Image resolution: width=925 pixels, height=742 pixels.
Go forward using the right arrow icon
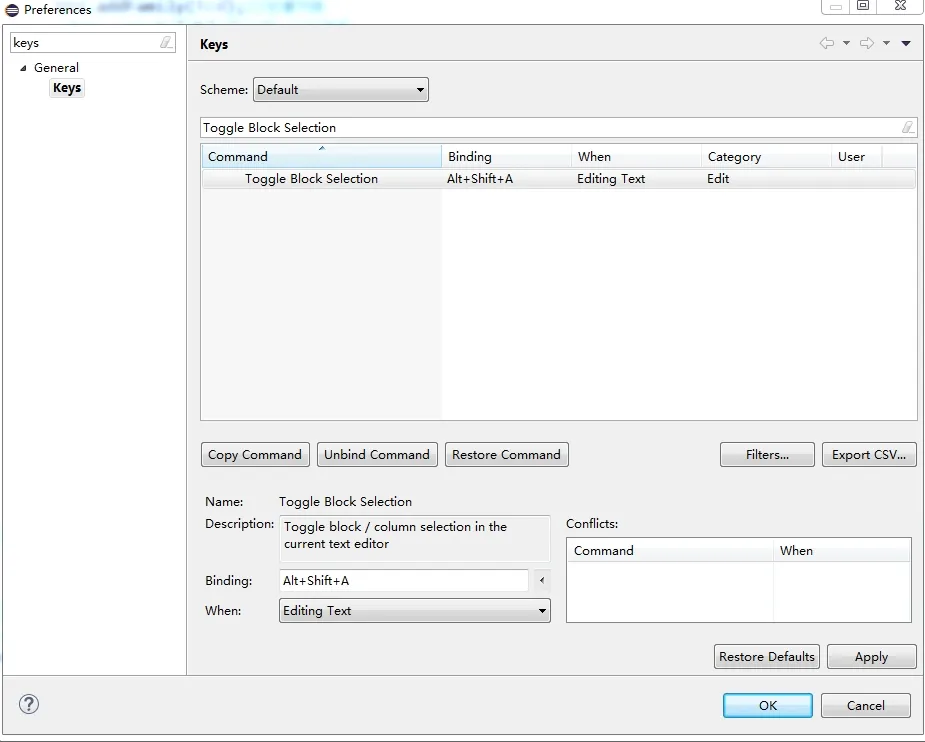(x=867, y=43)
